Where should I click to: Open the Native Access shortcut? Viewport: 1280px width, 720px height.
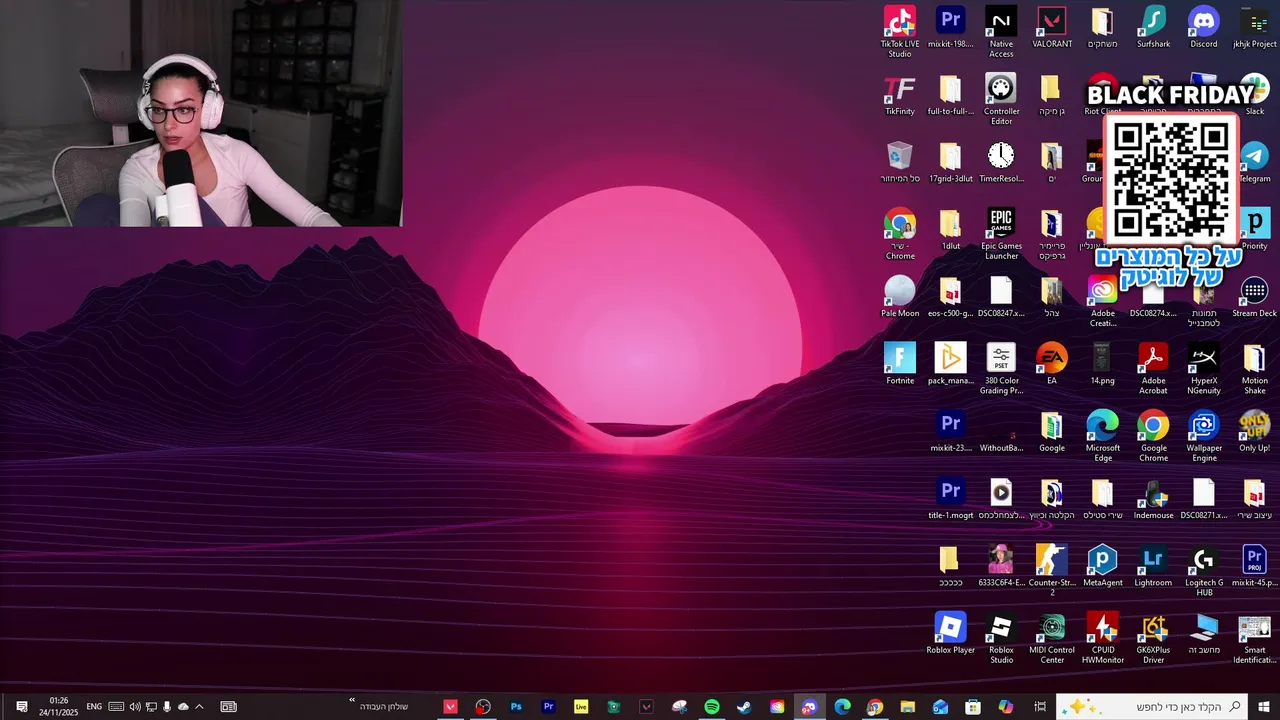click(1001, 32)
